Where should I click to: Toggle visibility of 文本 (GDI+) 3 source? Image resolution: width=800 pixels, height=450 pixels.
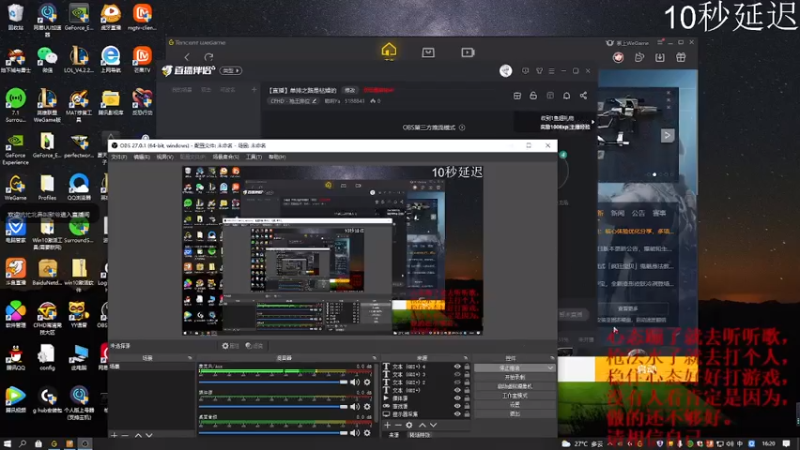tap(457, 374)
